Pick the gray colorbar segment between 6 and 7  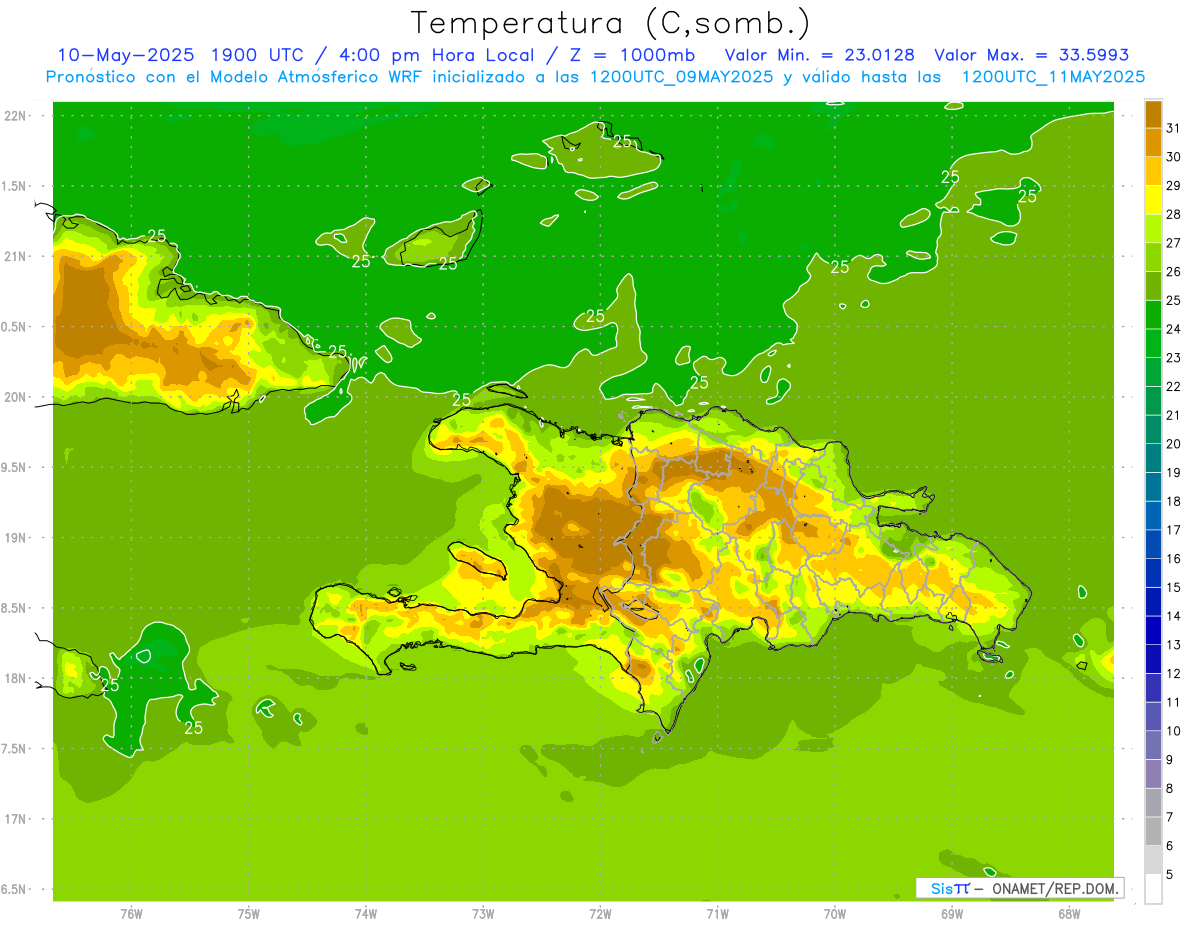1153,831
